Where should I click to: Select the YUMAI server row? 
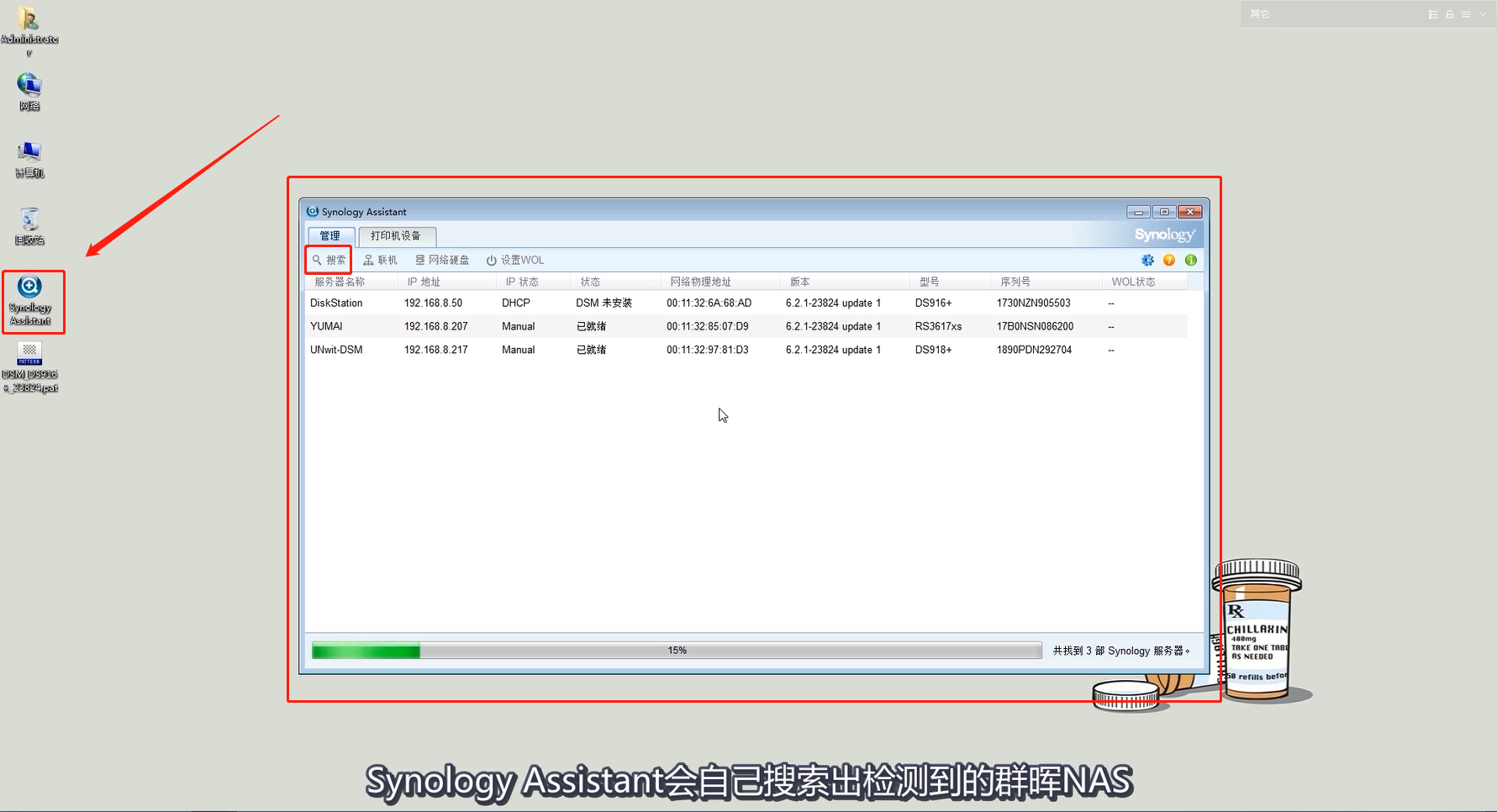746,326
